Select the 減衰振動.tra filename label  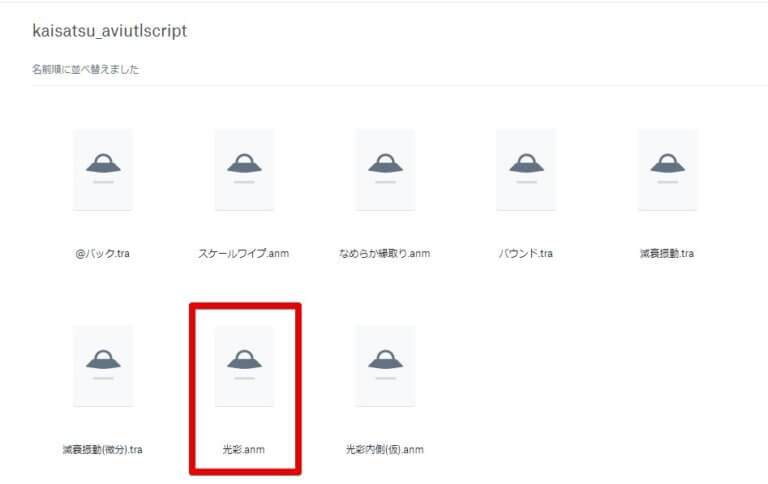[667, 254]
